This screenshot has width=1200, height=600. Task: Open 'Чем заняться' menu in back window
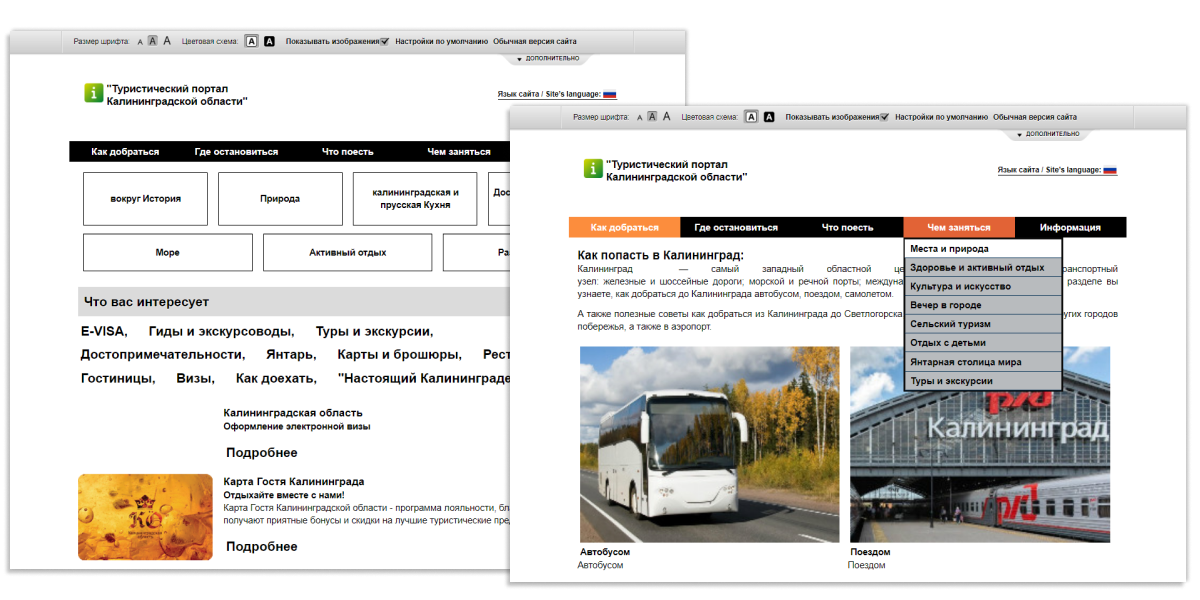(x=459, y=152)
